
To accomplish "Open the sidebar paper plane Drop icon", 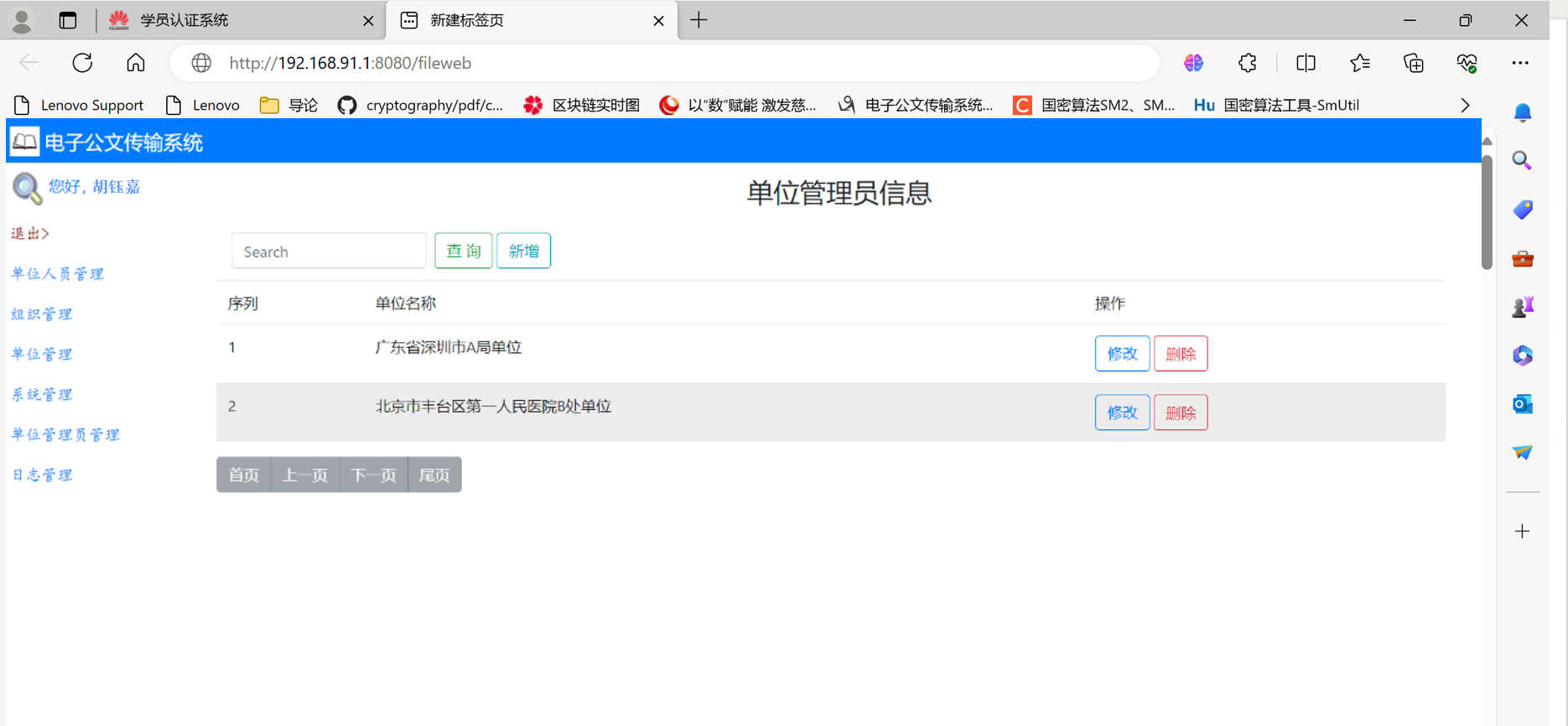I will click(1523, 453).
